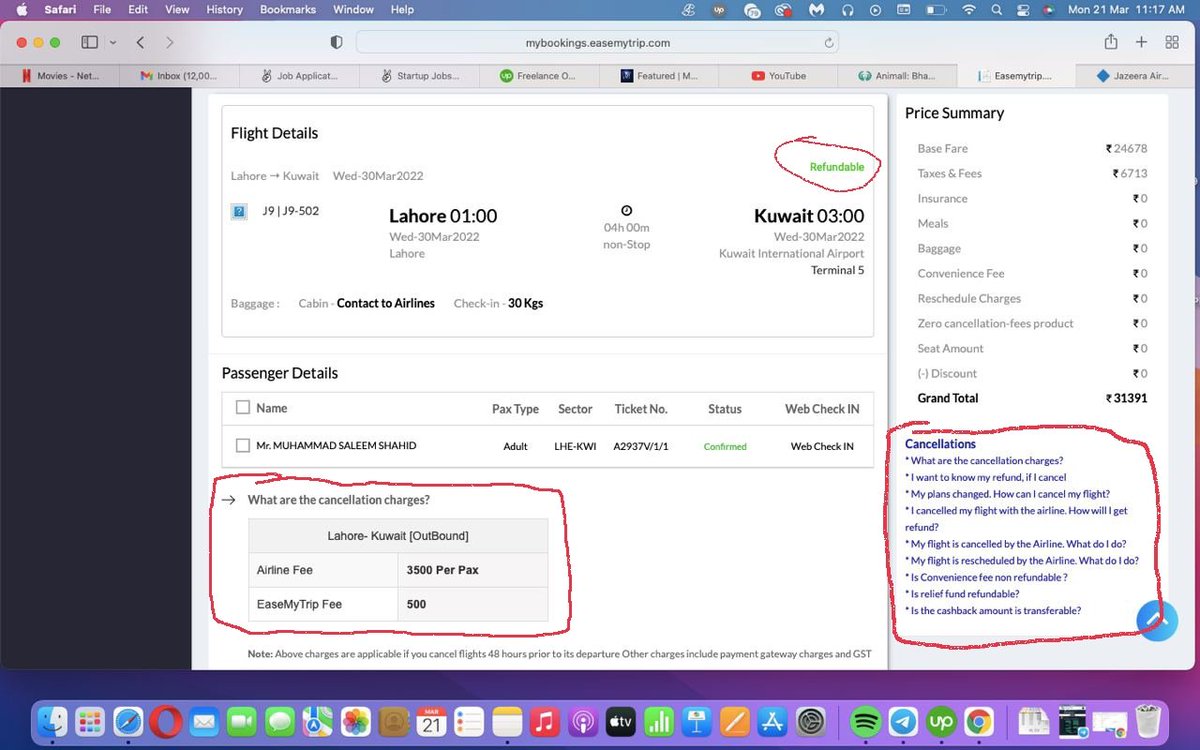Open Control Center in menu bar
The width and height of the screenshot is (1200, 750).
point(1021,9)
